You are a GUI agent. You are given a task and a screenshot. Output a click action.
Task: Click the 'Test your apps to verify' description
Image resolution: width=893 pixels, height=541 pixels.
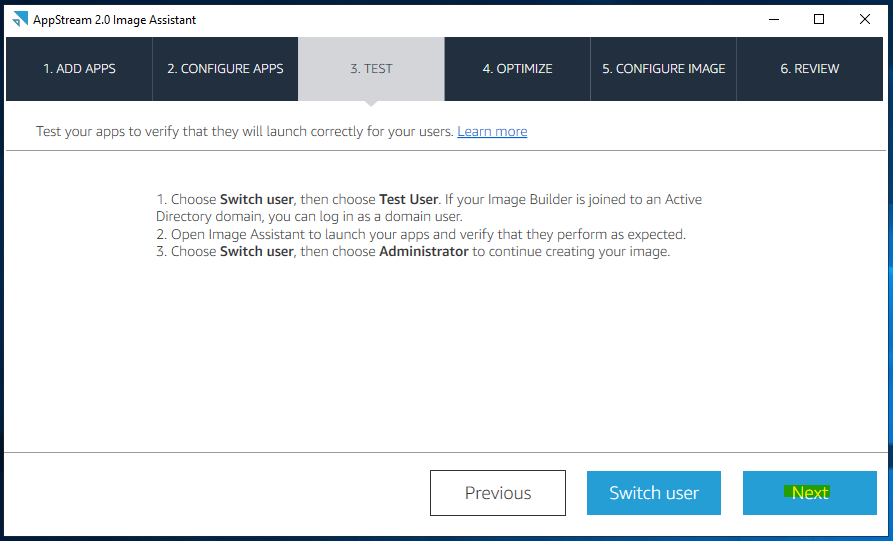pos(245,132)
